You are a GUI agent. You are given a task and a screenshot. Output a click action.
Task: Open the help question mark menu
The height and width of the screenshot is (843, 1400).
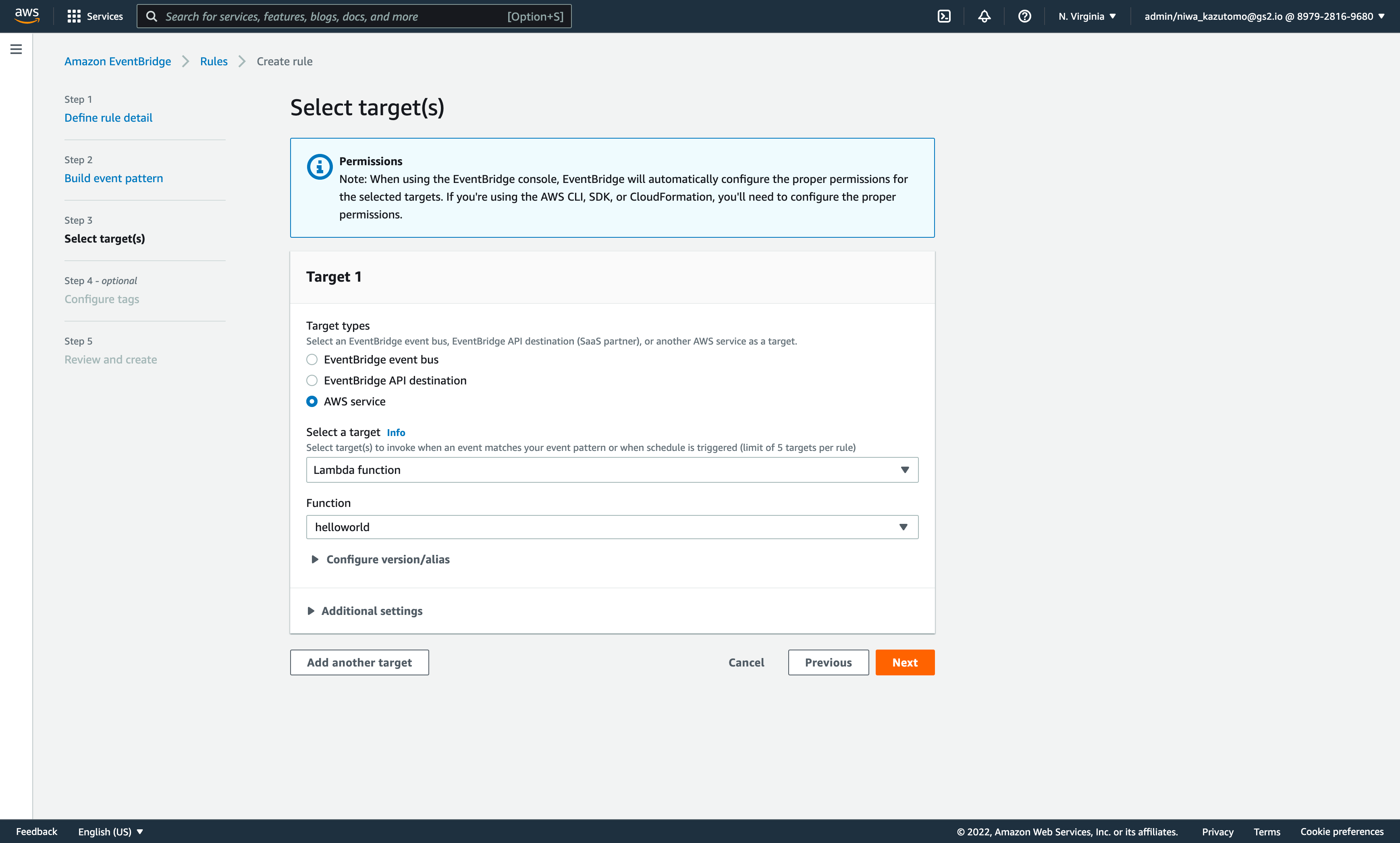pyautogui.click(x=1024, y=17)
